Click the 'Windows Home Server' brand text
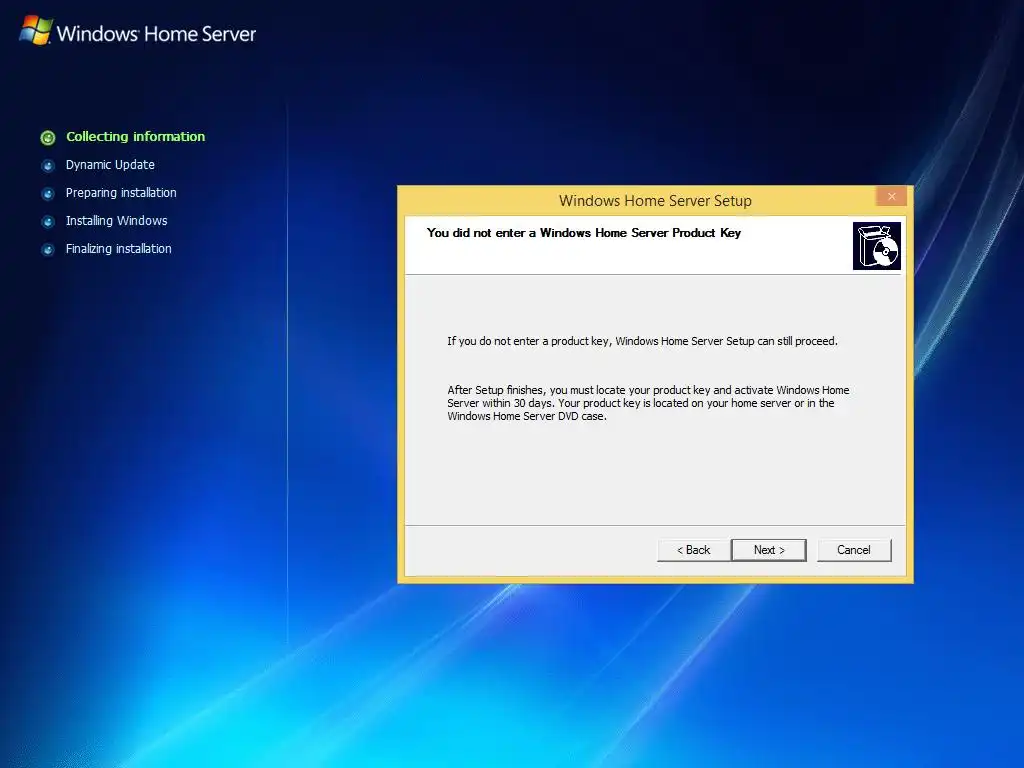 156,33
